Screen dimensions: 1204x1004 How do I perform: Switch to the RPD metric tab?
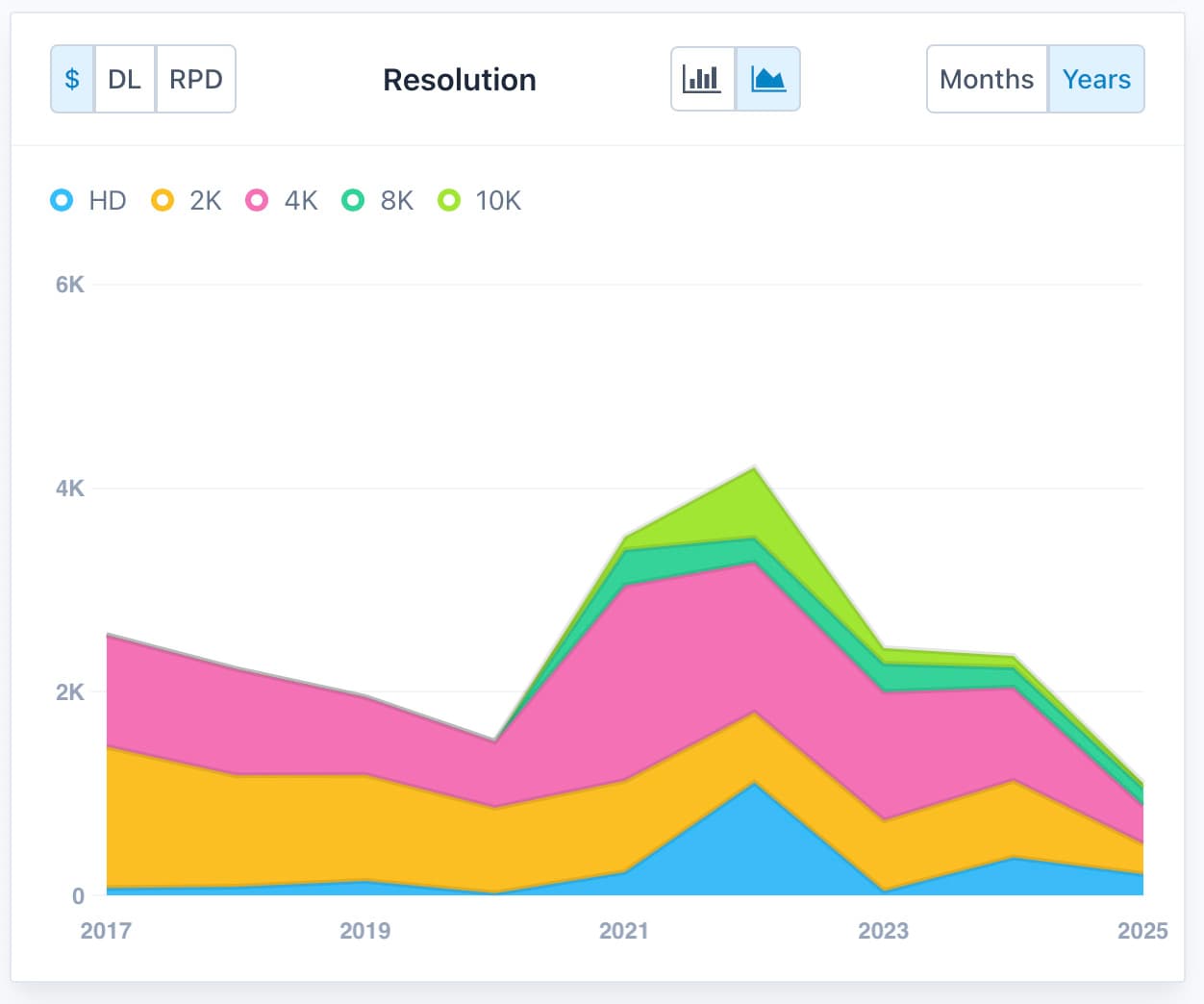click(x=195, y=79)
